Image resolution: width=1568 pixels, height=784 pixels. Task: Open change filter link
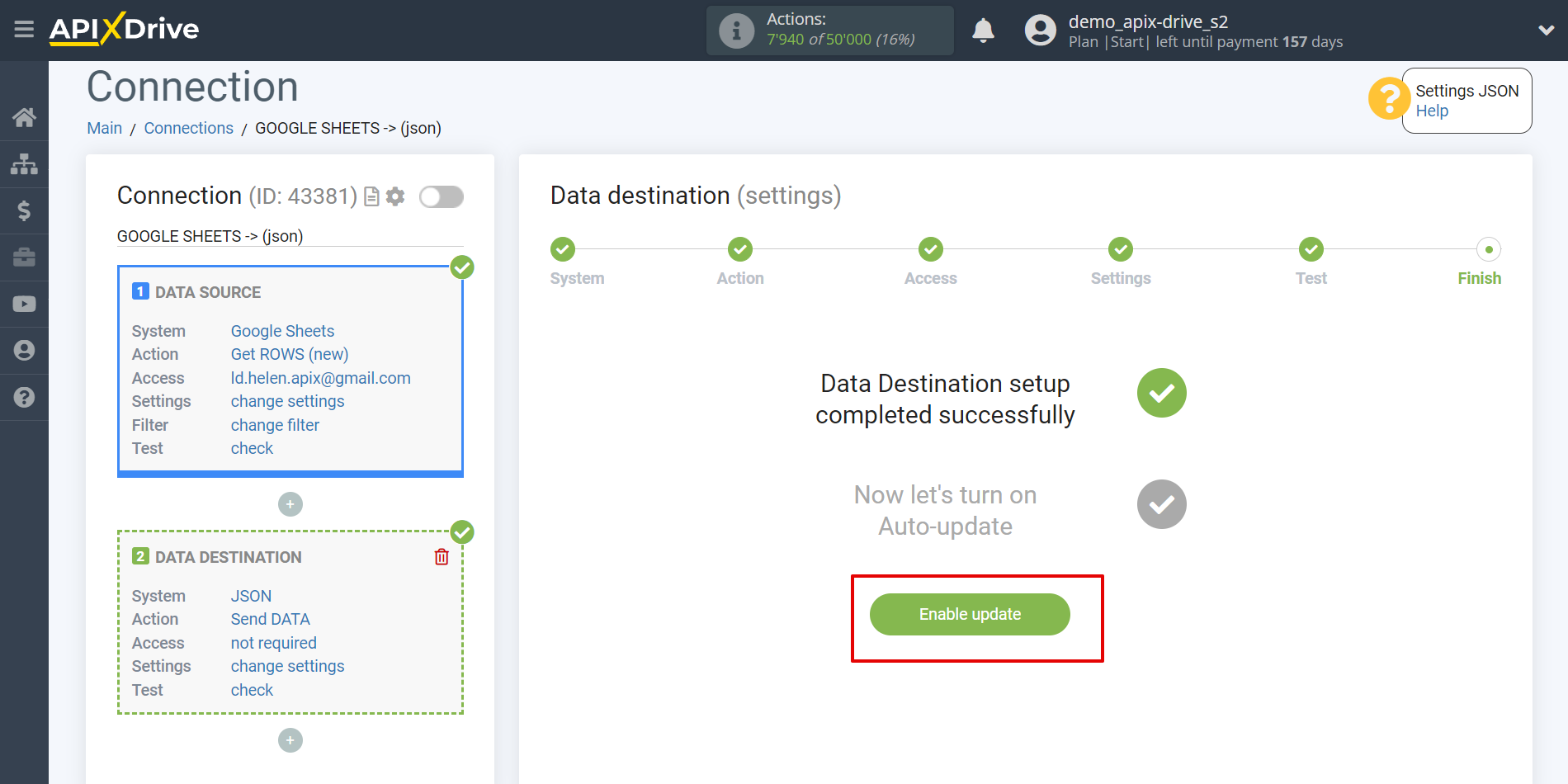click(275, 425)
